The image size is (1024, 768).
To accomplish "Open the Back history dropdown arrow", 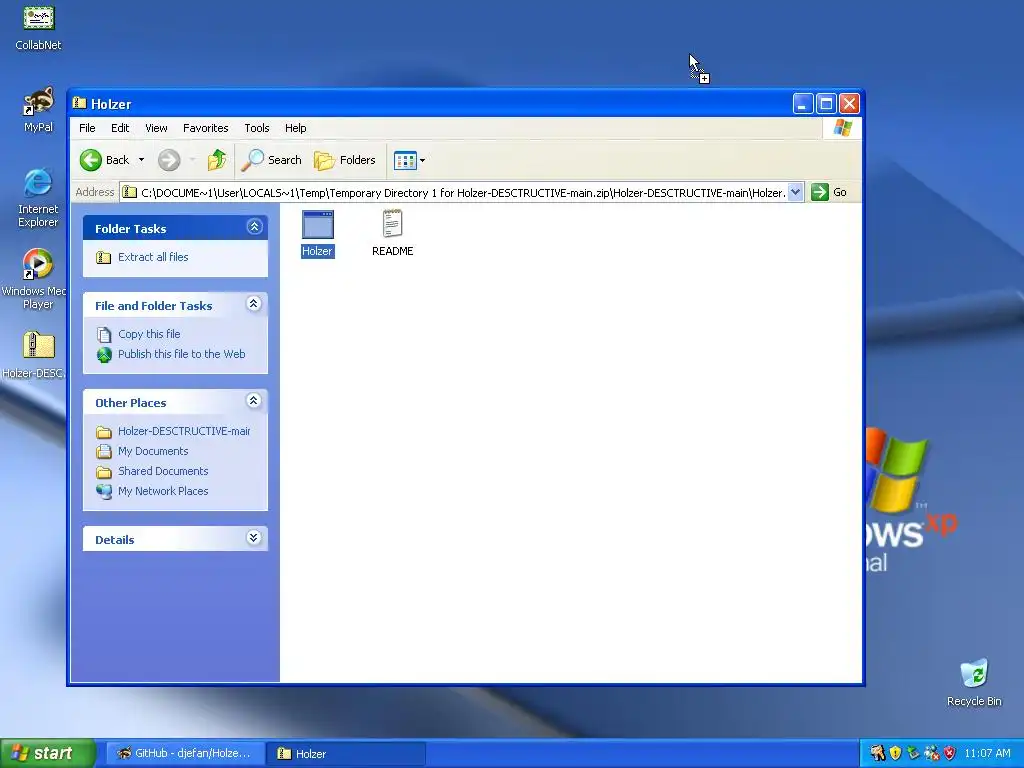I will 141,160.
